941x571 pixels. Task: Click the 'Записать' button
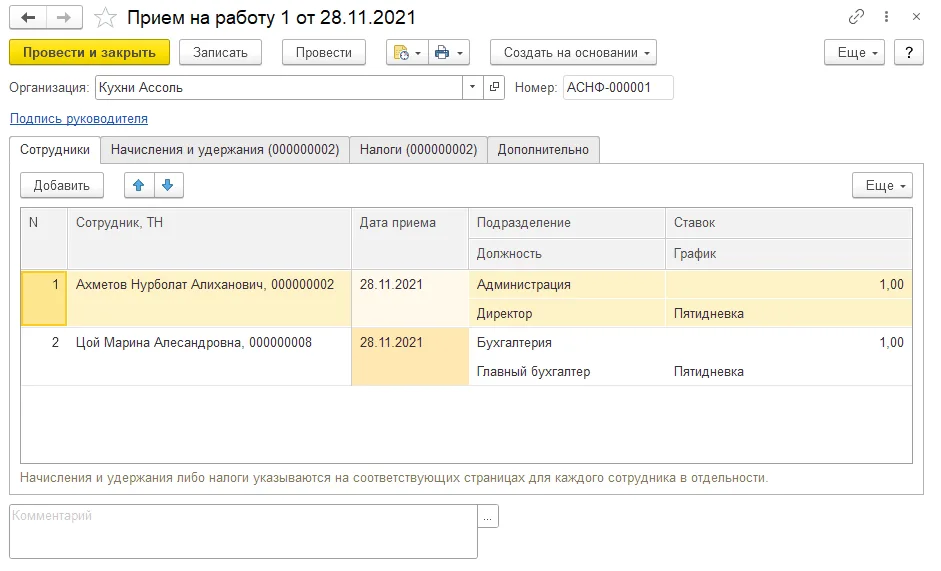point(220,52)
